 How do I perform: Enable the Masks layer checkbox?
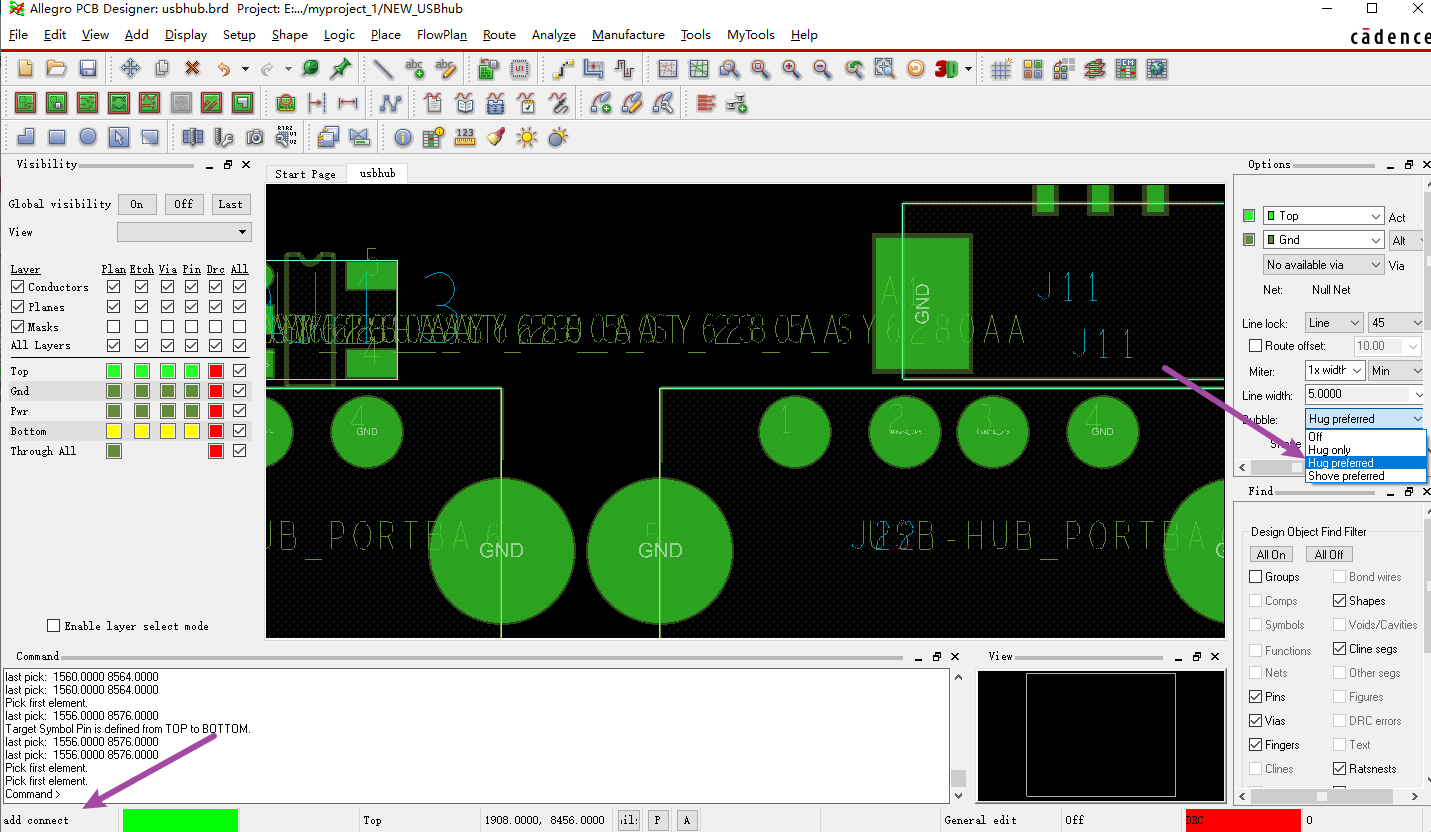[17, 326]
